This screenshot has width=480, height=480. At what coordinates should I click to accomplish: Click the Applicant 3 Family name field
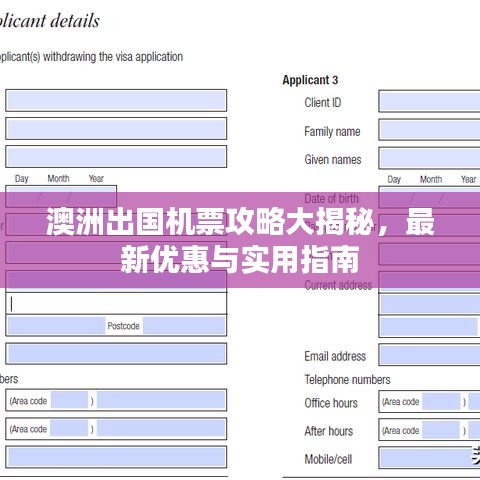[429, 130]
